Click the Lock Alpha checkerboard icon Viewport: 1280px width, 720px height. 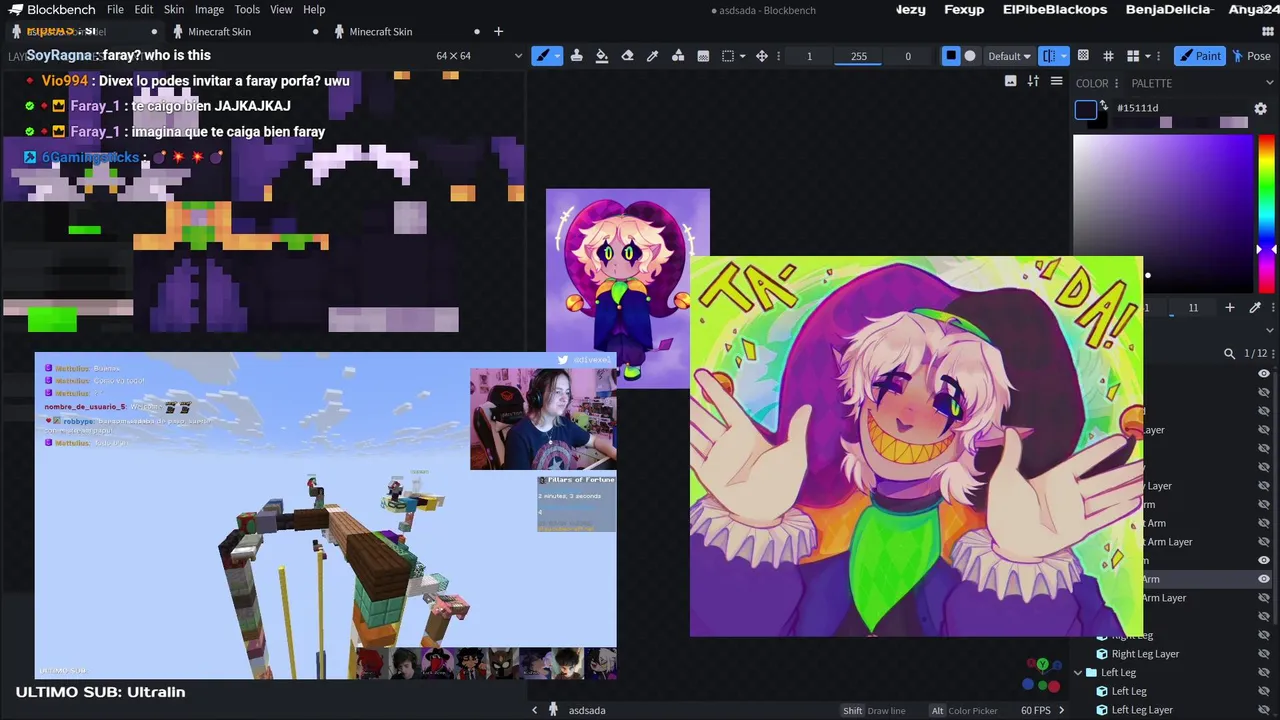coord(1083,56)
